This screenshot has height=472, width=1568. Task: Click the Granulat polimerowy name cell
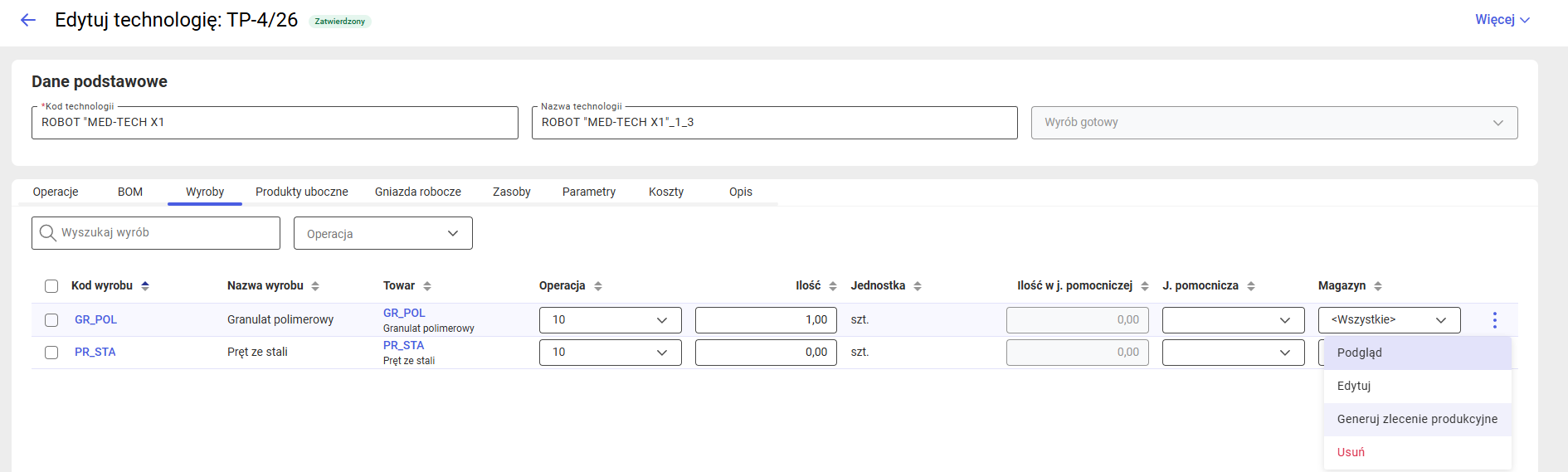(x=280, y=319)
